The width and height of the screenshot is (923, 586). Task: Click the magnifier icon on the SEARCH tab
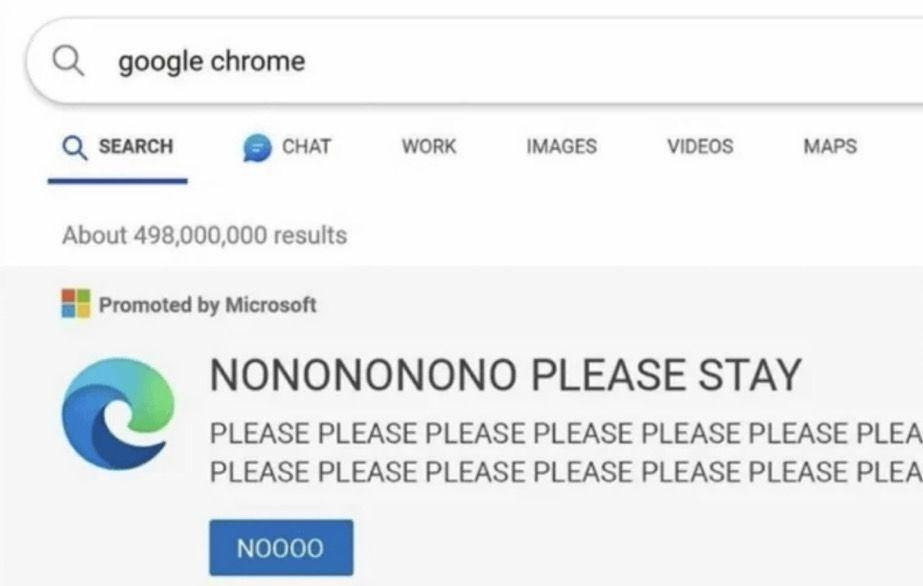click(x=74, y=147)
